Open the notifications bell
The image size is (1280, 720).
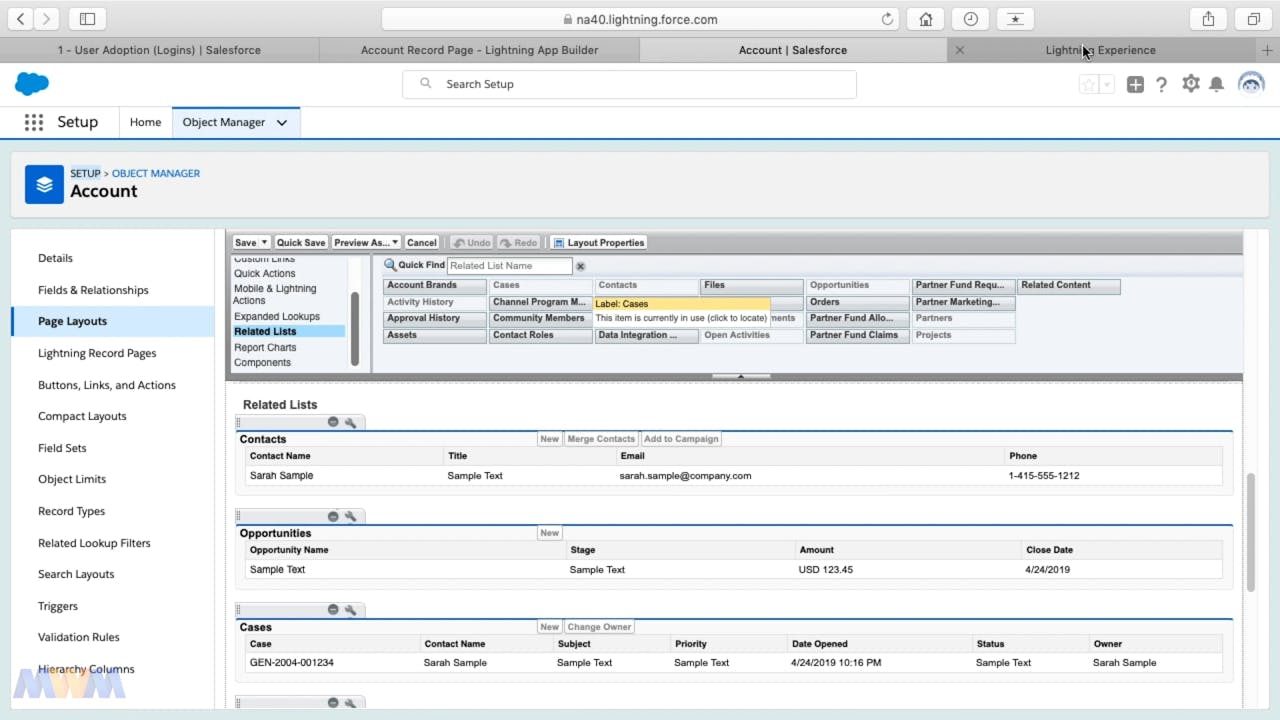(x=1216, y=85)
